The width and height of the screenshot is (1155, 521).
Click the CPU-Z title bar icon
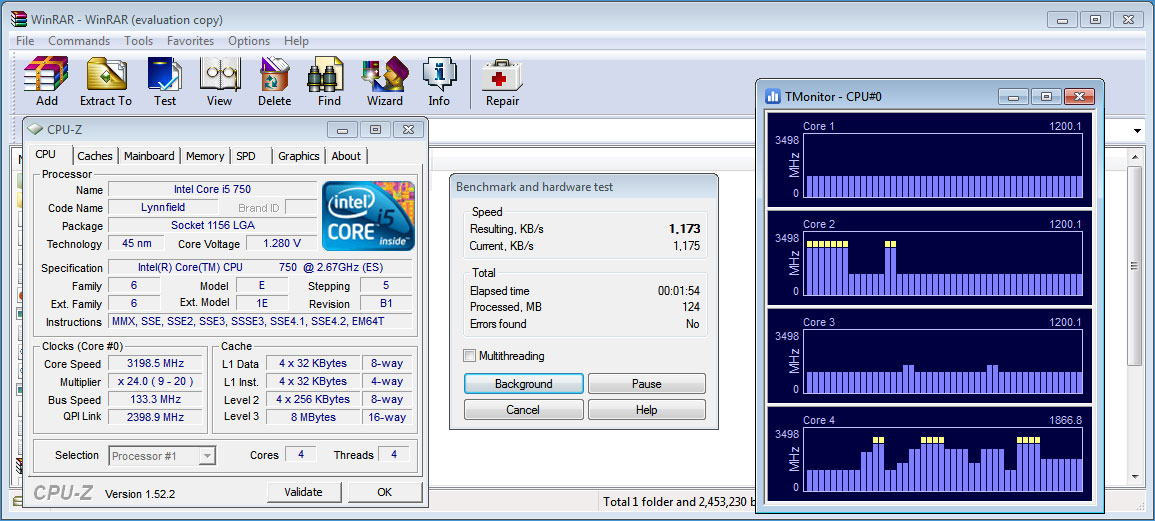(x=35, y=130)
